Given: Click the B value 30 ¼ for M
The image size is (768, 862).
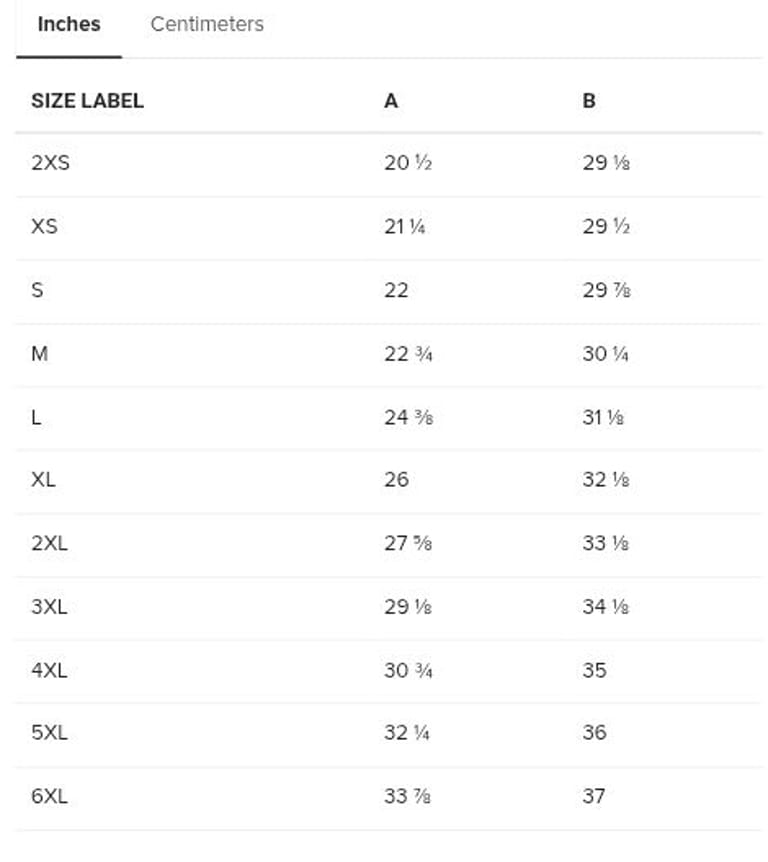Looking at the screenshot, I should pyautogui.click(x=605, y=353).
